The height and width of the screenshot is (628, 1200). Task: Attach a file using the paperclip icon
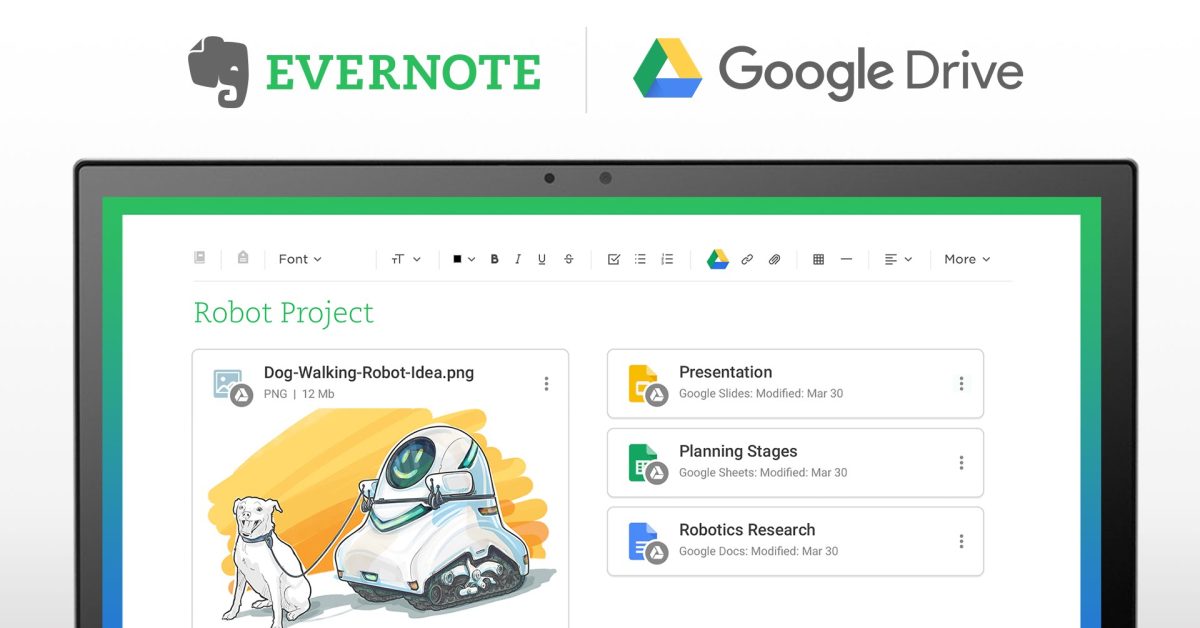pyautogui.click(x=774, y=259)
